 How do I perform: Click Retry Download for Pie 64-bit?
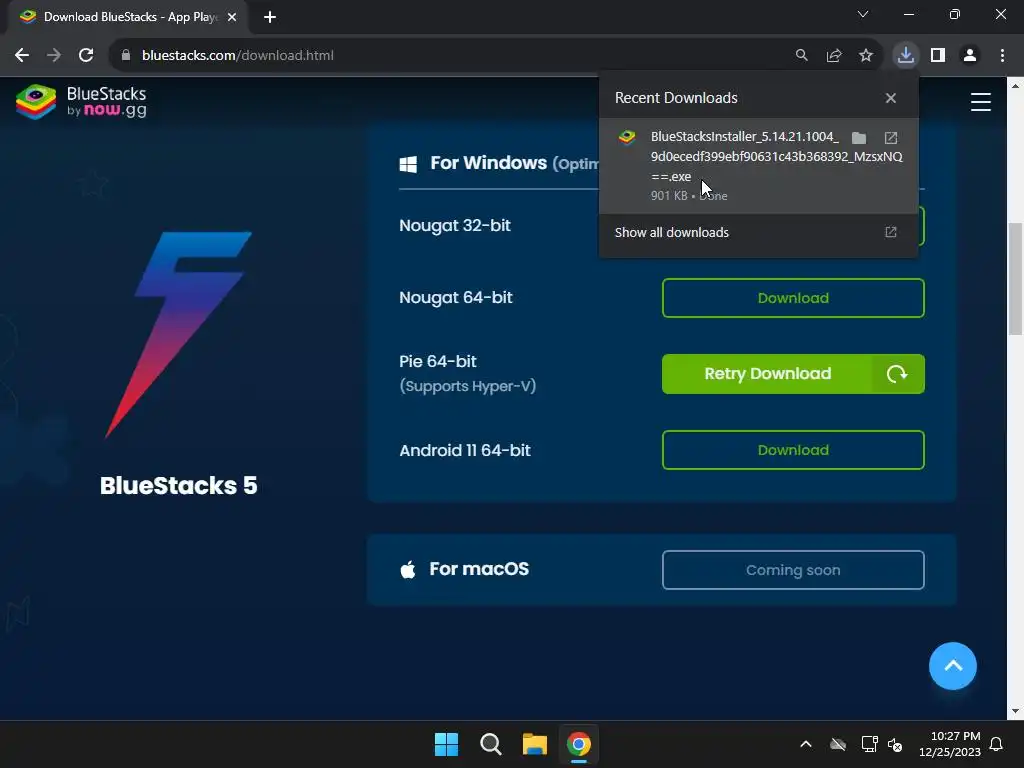tap(793, 374)
